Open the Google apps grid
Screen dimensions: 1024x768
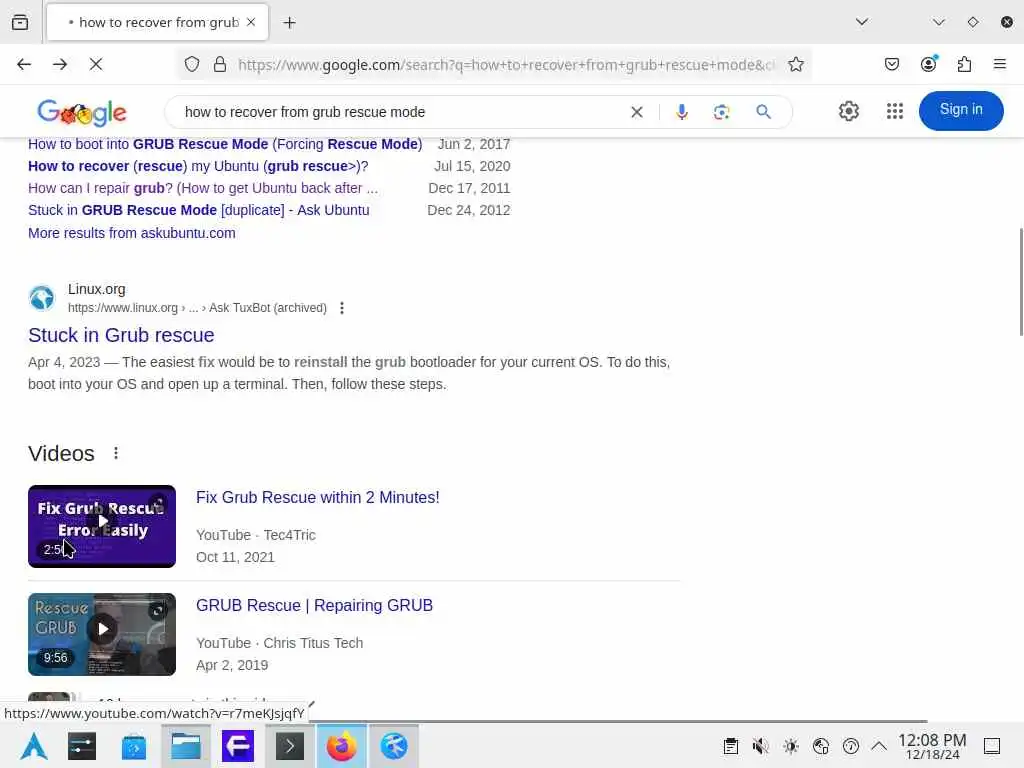point(895,111)
